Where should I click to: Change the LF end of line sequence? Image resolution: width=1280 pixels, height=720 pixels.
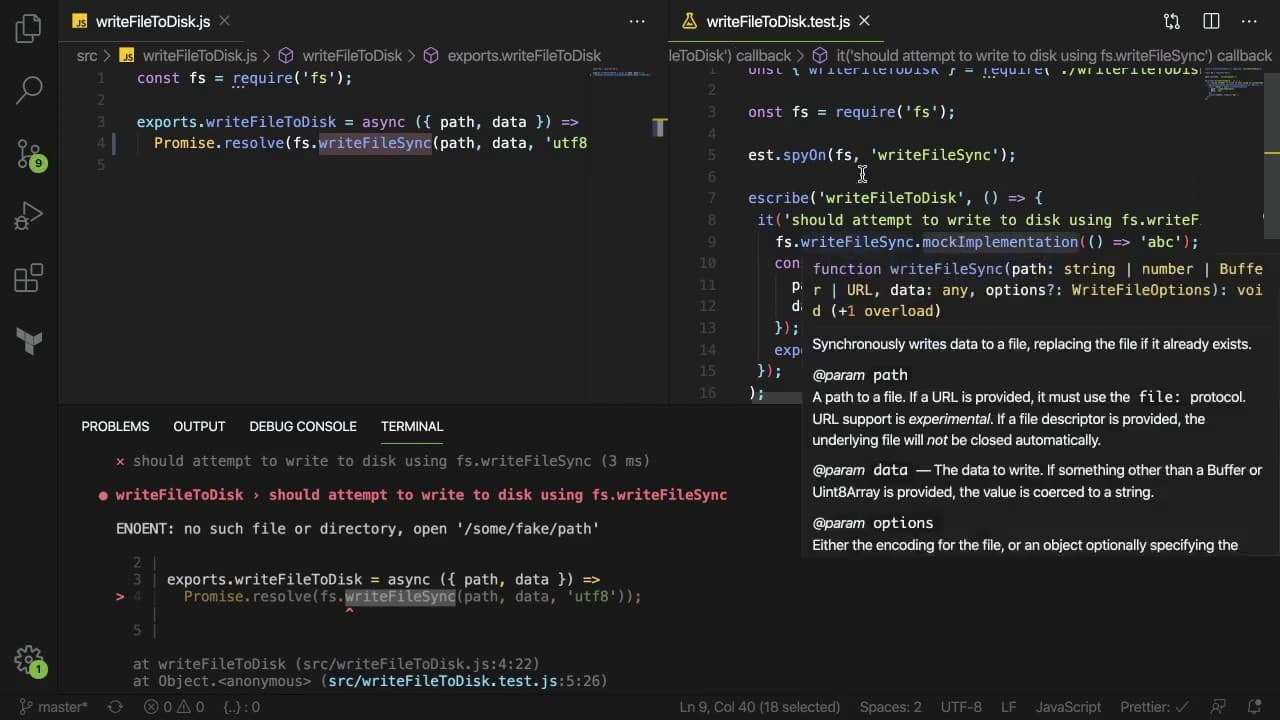pyautogui.click(x=1009, y=707)
